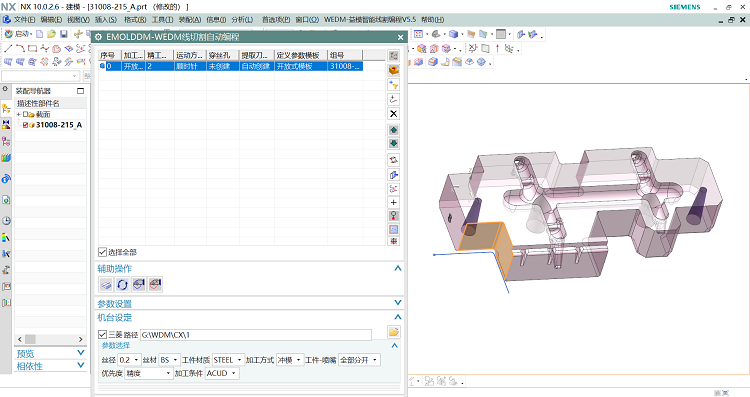Image resolution: width=750 pixels, height=397 pixels.
Task: Sort by the 定义参数模板 column header
Action: click(301, 55)
